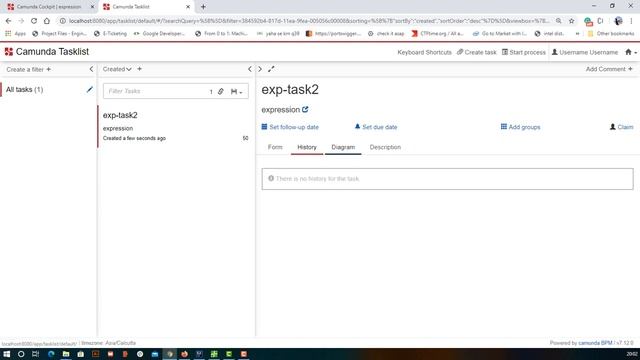Click the address bar URL

tap(309, 21)
